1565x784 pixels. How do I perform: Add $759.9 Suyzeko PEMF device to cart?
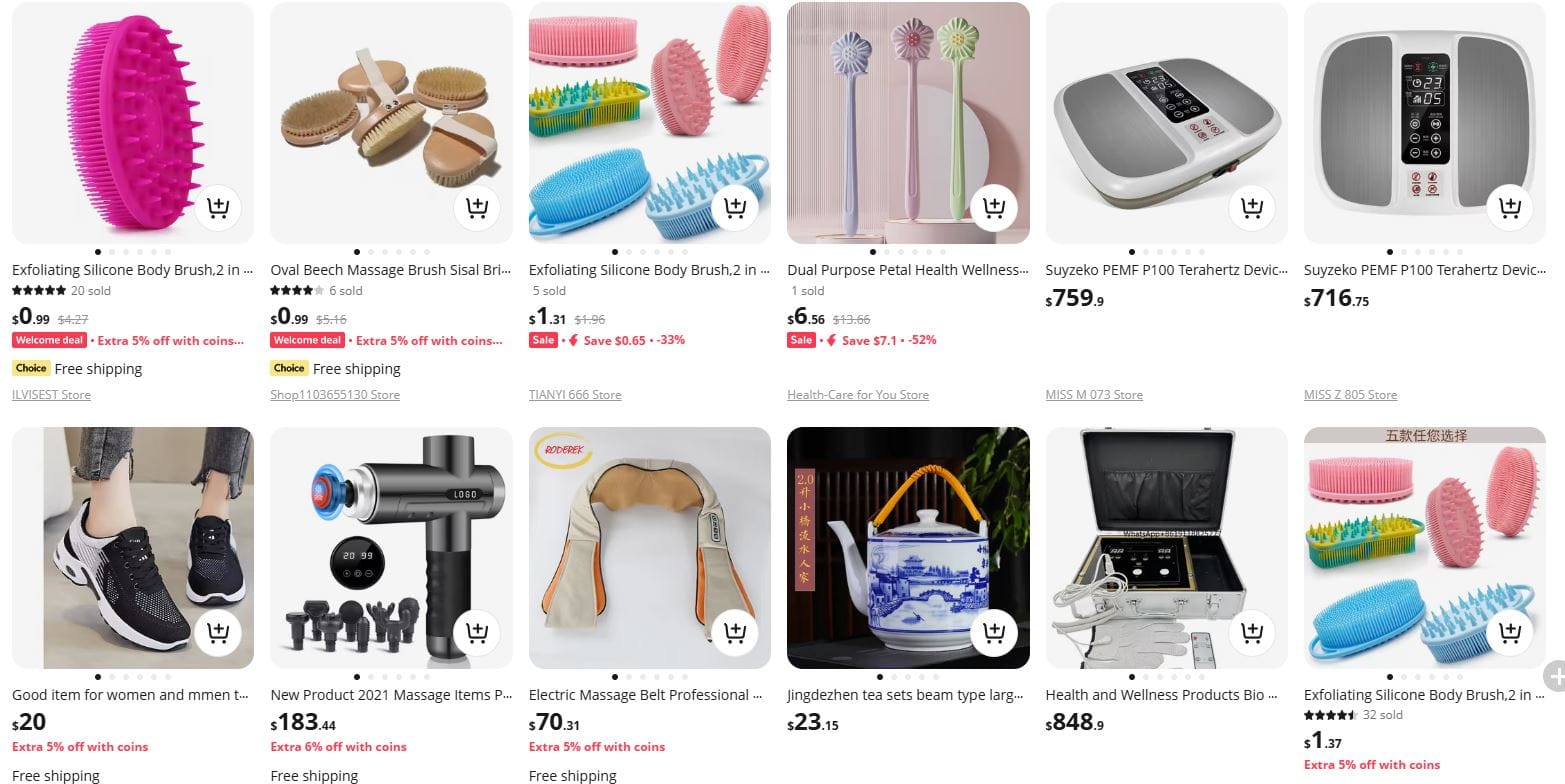point(1252,208)
